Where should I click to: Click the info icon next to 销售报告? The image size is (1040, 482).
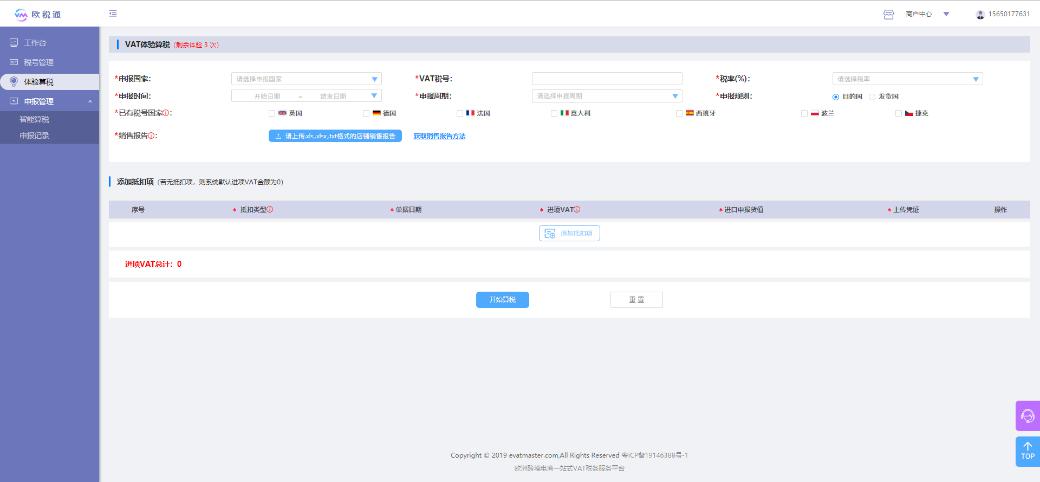pyautogui.click(x=152, y=136)
